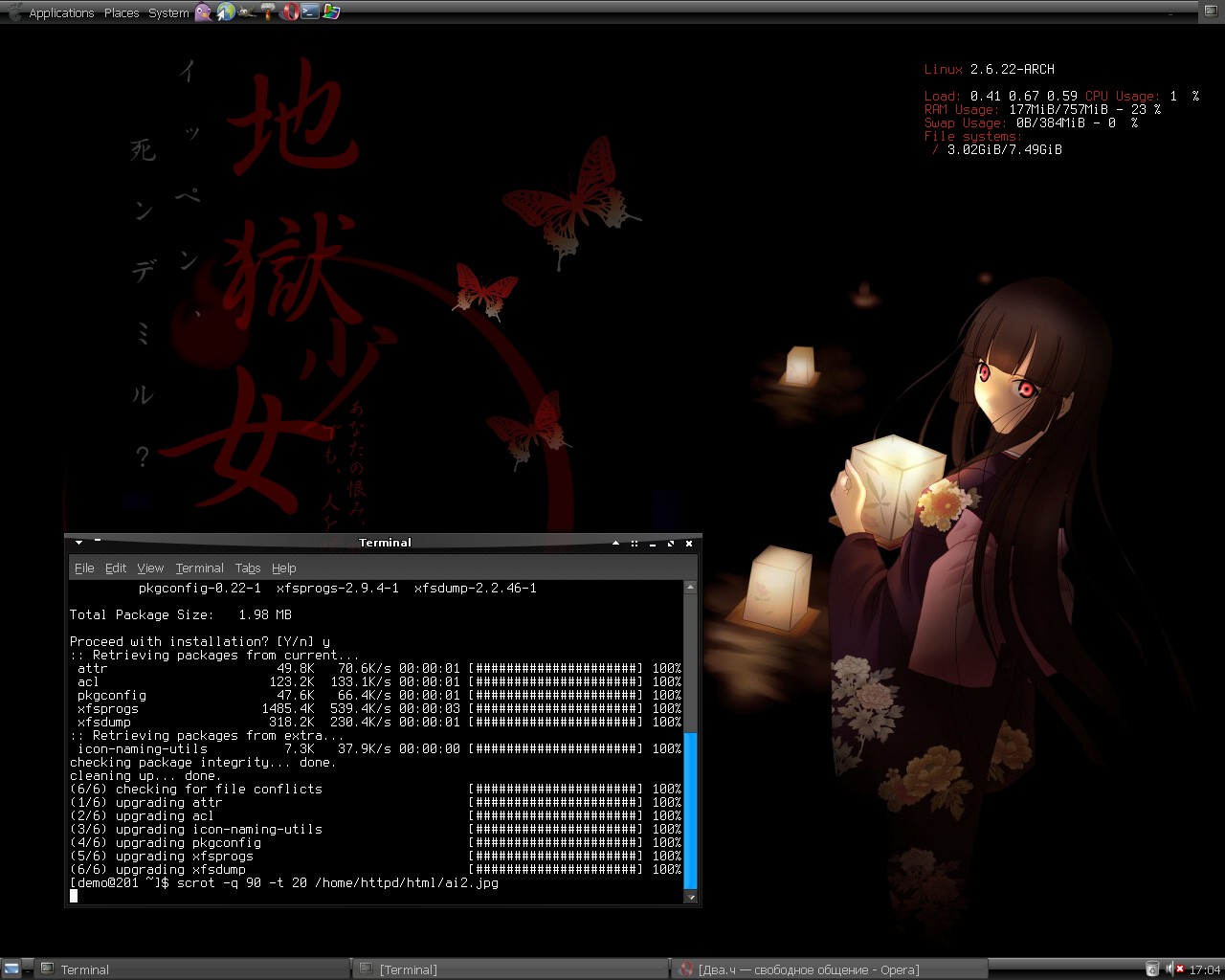Switch to the [Terminal] minimized taskbar entry
The image size is (1225, 980).
[x=511, y=969]
